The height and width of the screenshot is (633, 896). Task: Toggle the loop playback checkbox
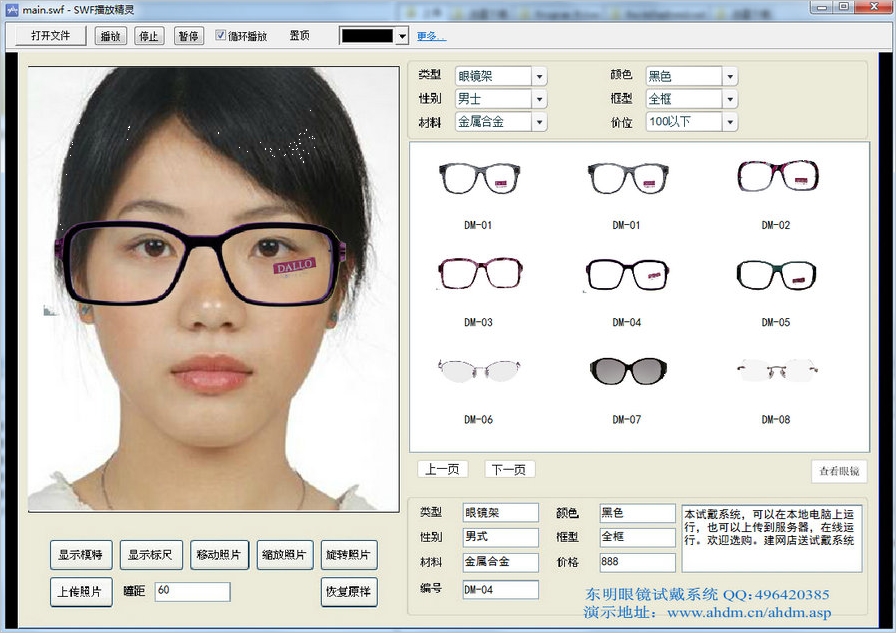(x=221, y=36)
